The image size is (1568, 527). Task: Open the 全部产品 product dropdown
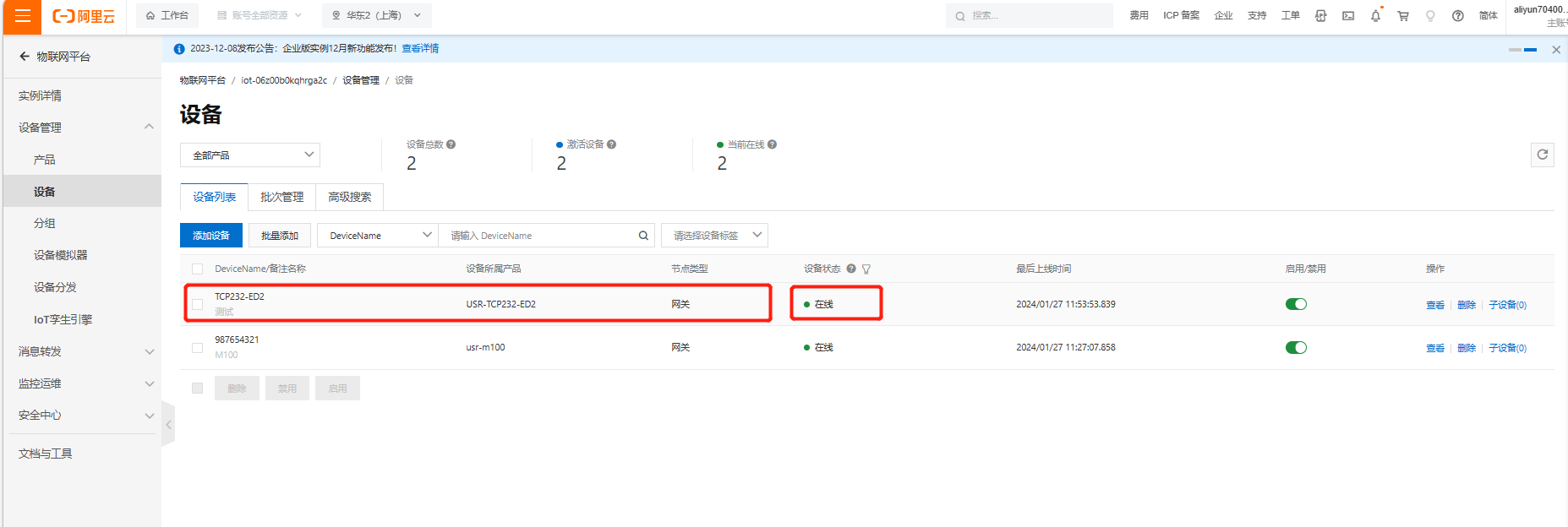[x=250, y=155]
